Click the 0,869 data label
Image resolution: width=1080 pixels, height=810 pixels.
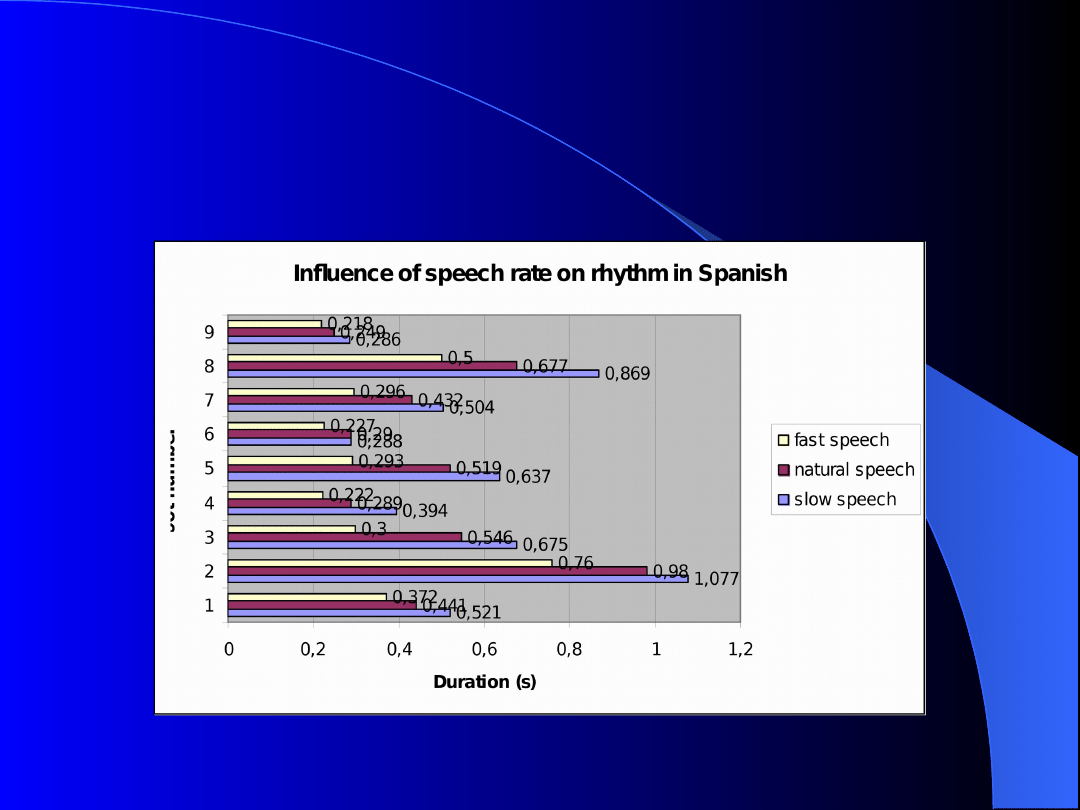click(x=627, y=374)
